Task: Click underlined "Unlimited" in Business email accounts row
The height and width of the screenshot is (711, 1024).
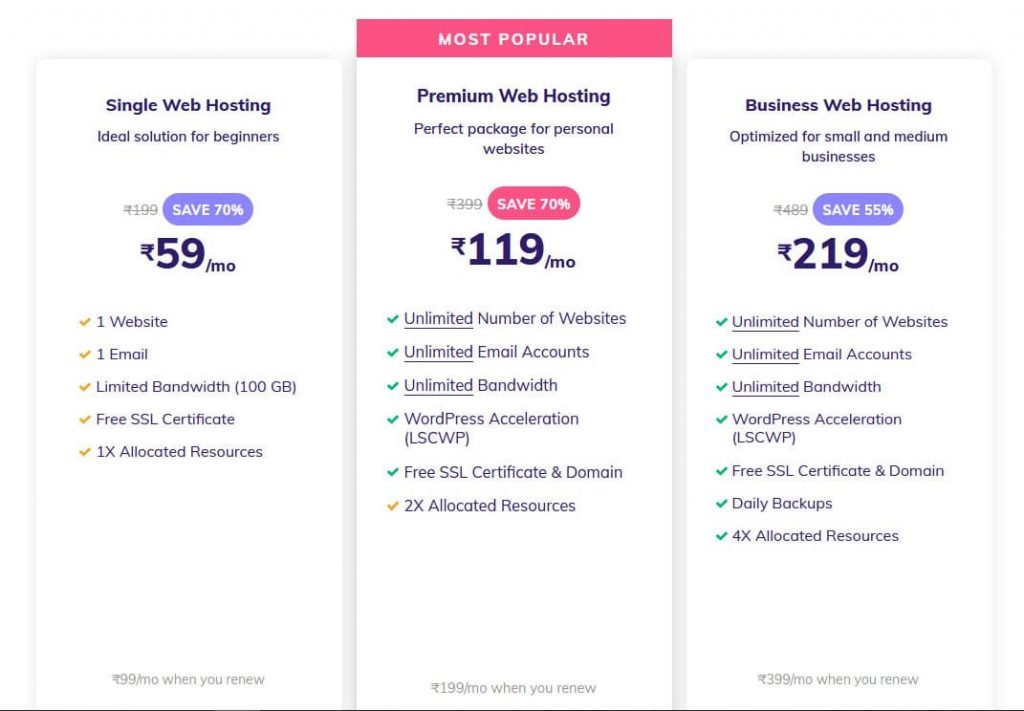Action: pyautogui.click(x=766, y=354)
